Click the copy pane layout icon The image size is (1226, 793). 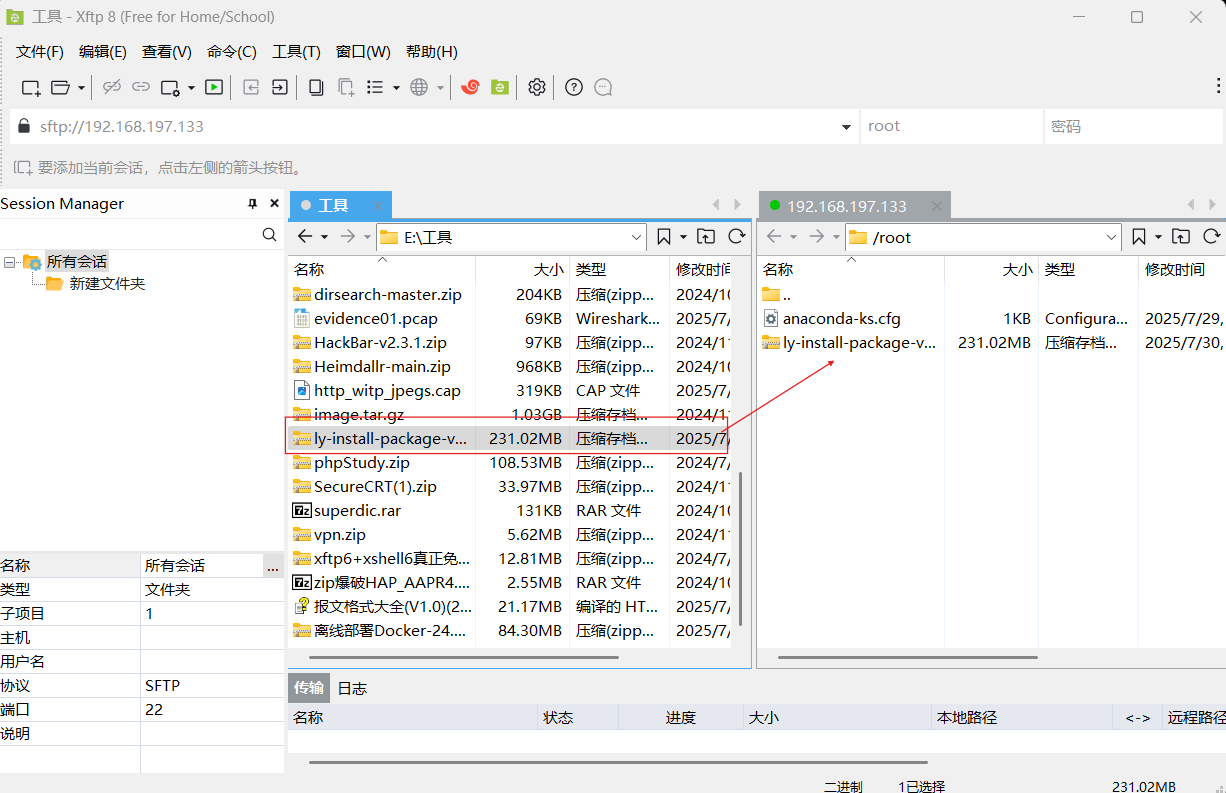[x=316, y=88]
